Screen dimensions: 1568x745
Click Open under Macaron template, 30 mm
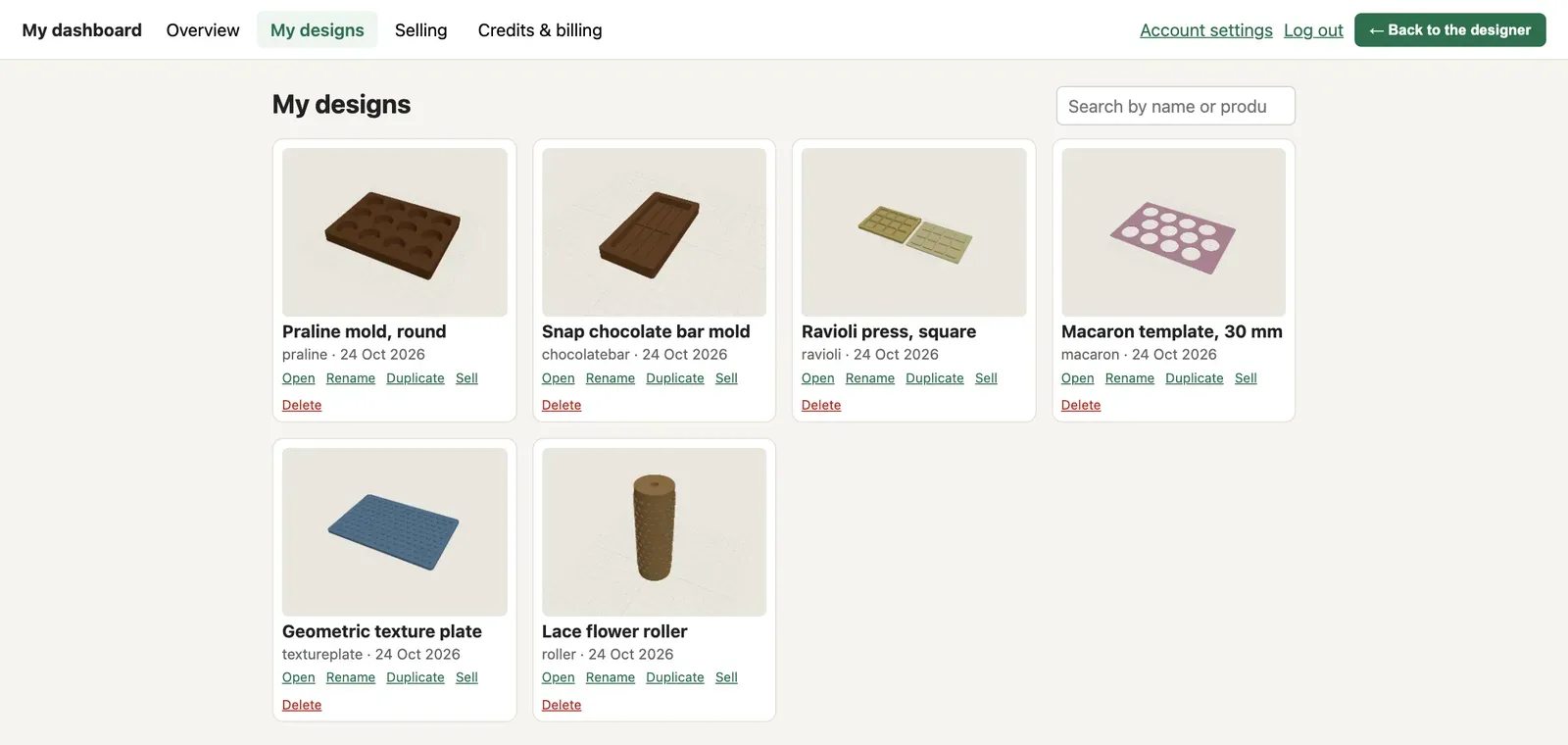click(x=1078, y=378)
